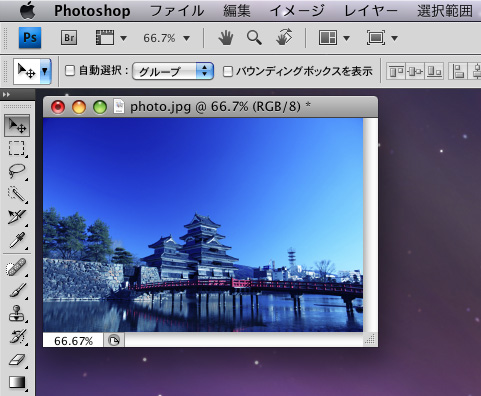
Task: Click the photo.jpg document proxy icon
Action: (119, 107)
